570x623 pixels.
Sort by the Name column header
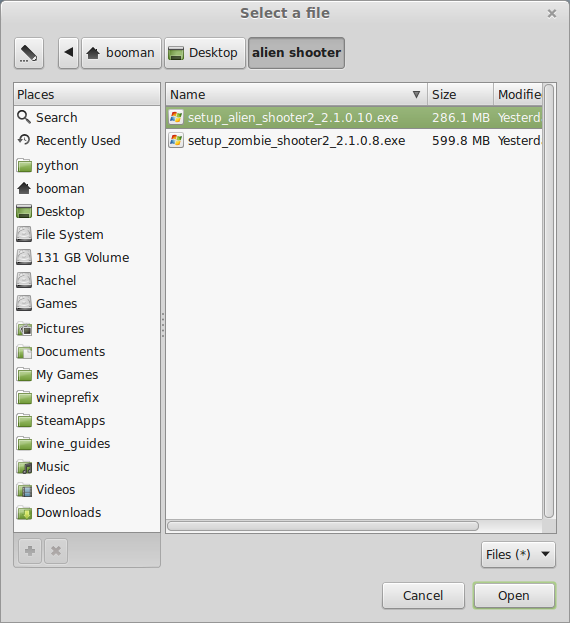coord(296,95)
